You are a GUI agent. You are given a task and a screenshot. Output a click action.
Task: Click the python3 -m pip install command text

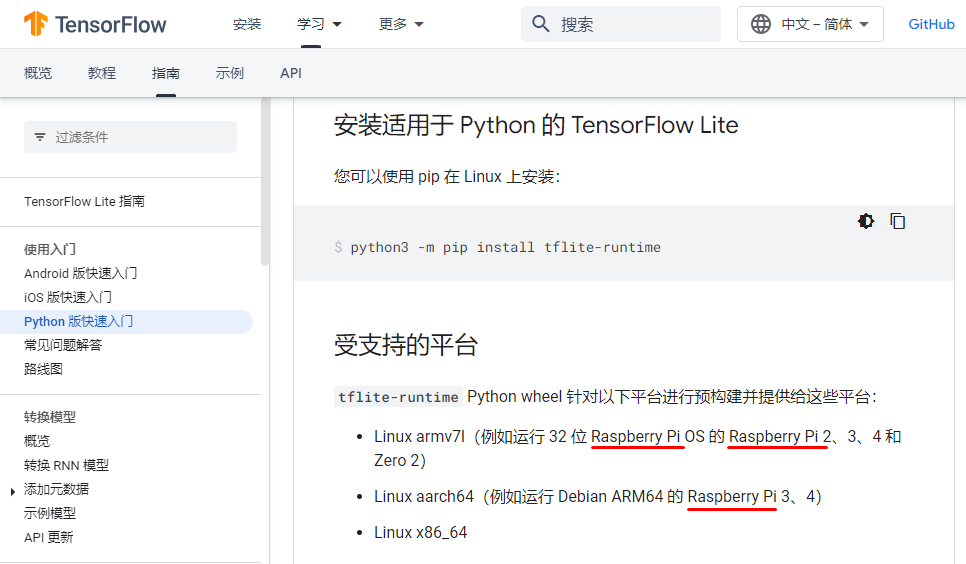[505, 247]
